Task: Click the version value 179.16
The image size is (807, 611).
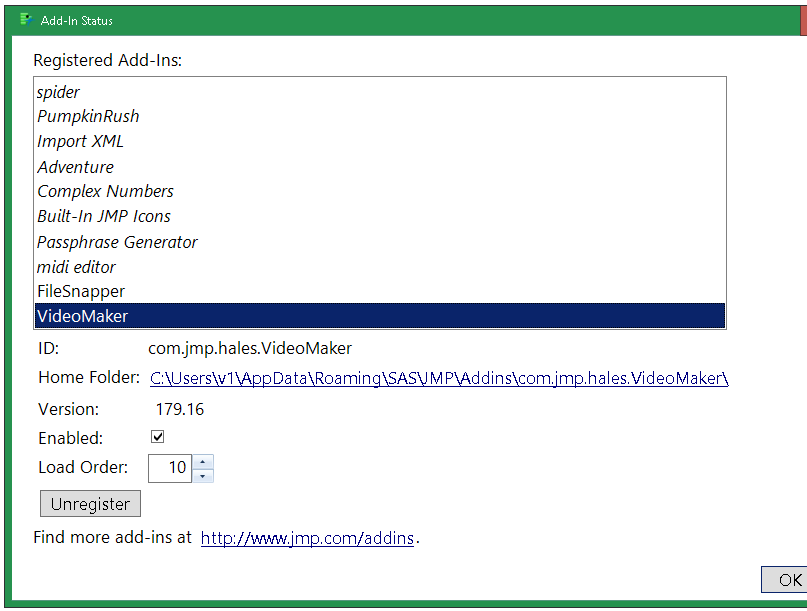Action: click(x=180, y=409)
